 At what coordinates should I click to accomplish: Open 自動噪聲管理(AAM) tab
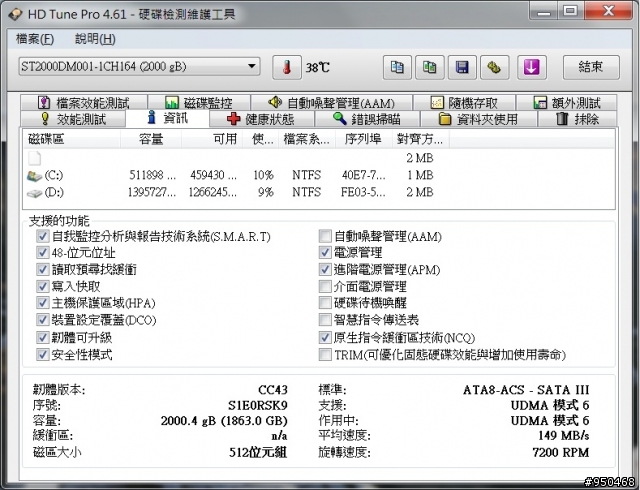click(x=331, y=102)
